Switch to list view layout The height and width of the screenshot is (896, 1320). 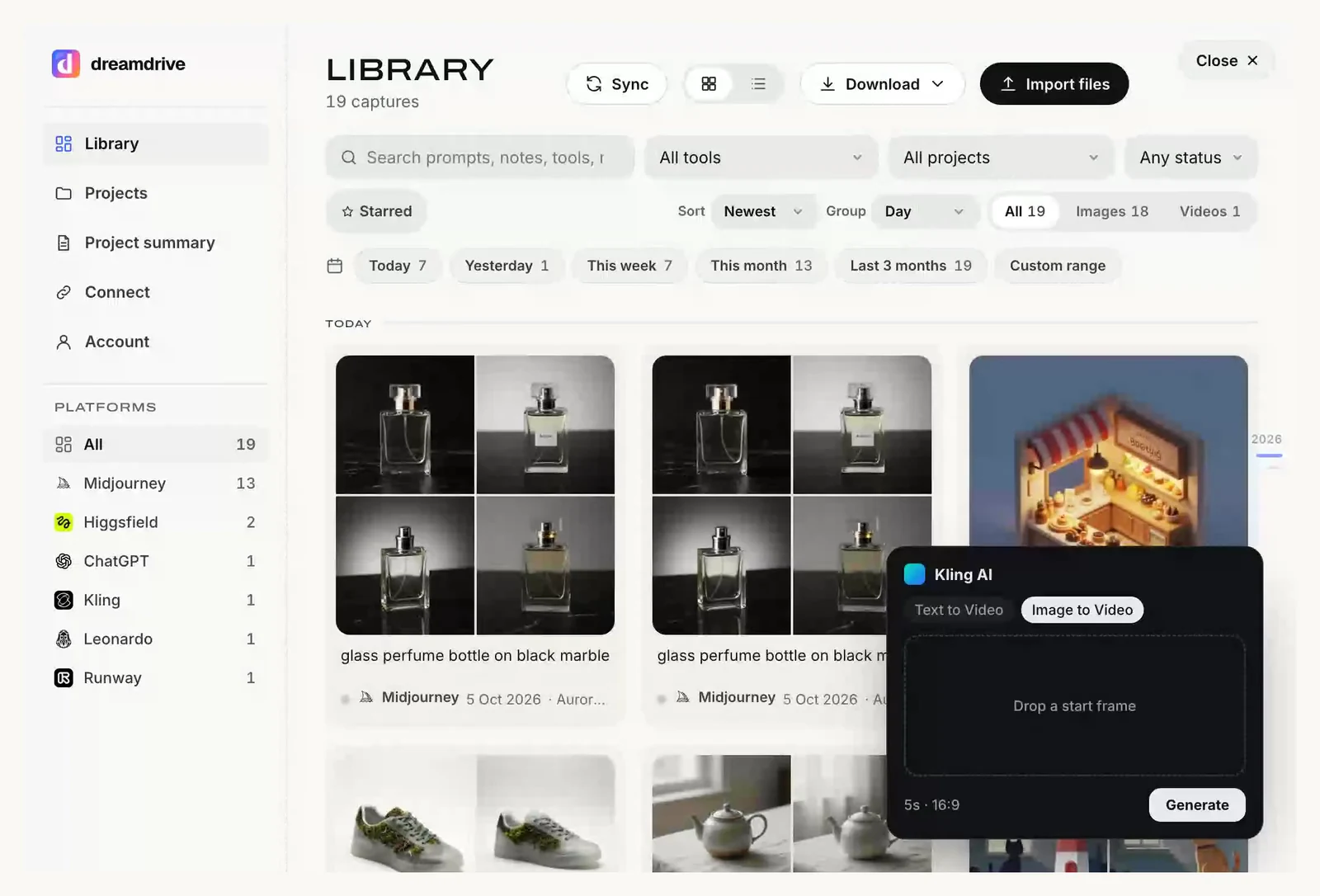758,84
